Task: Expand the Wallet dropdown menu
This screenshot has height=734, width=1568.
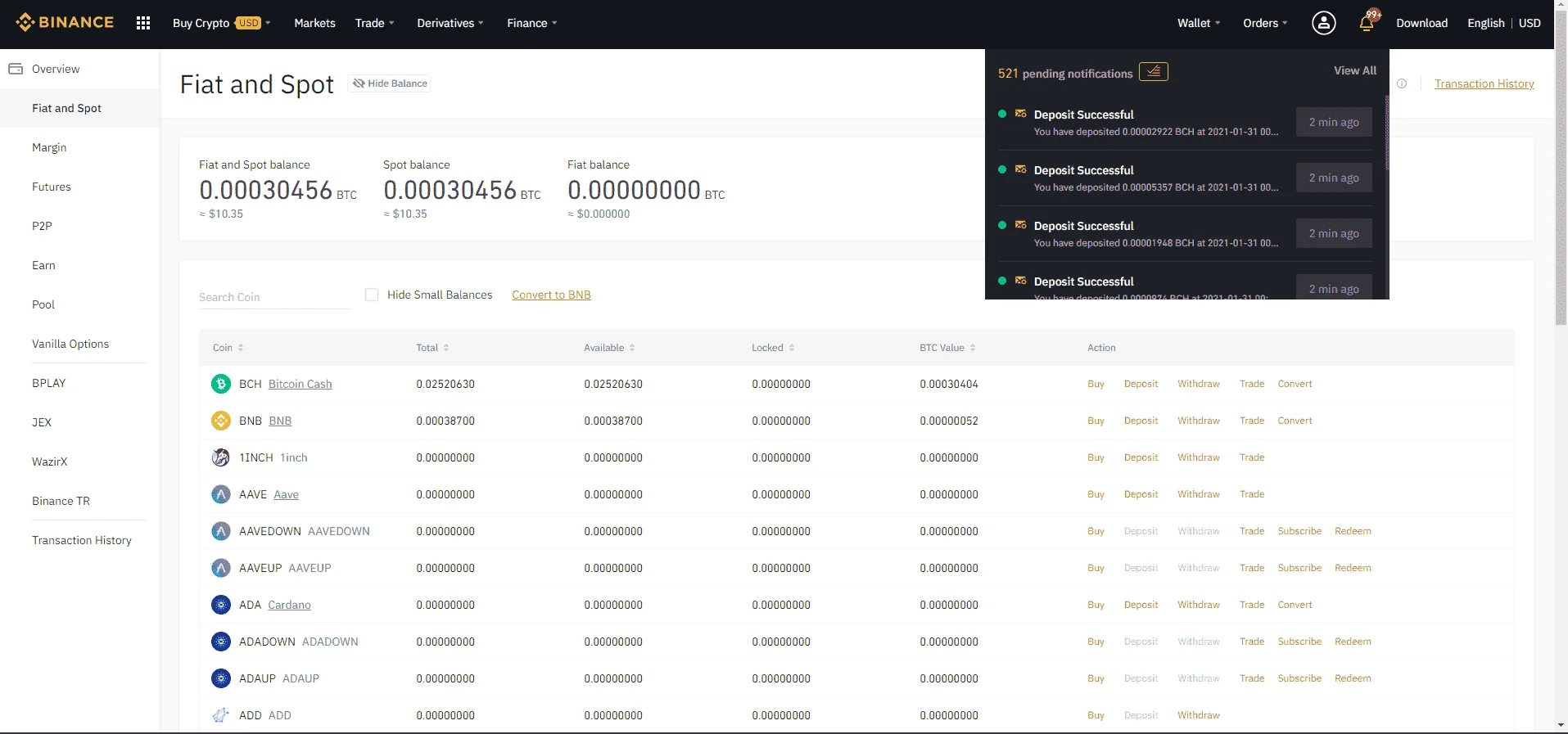Action: coord(1199,23)
